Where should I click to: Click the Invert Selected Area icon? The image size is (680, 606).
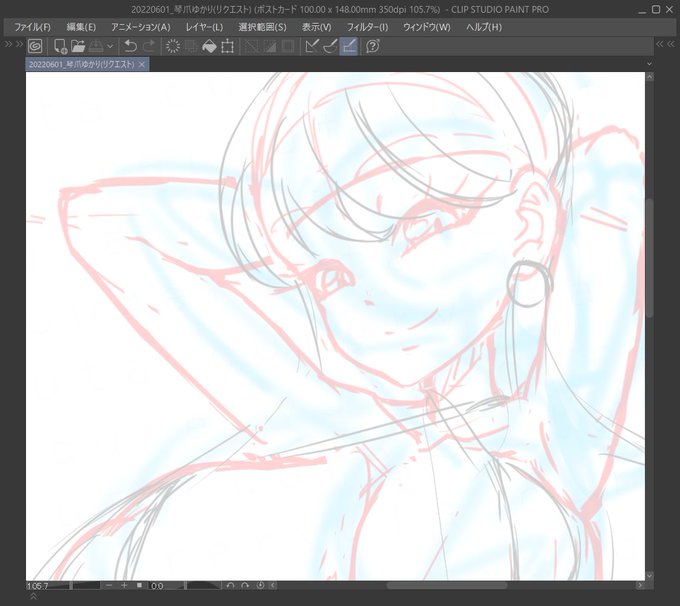pyautogui.click(x=269, y=46)
